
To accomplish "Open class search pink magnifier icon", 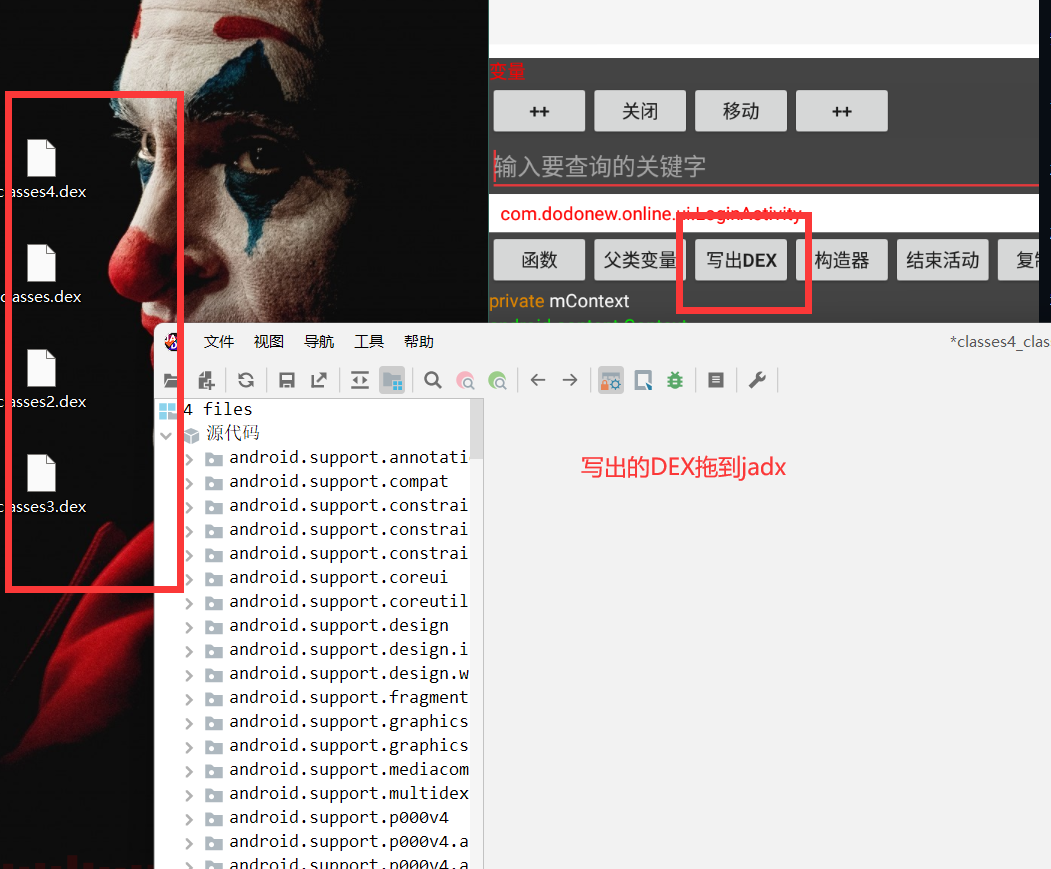I will click(465, 380).
